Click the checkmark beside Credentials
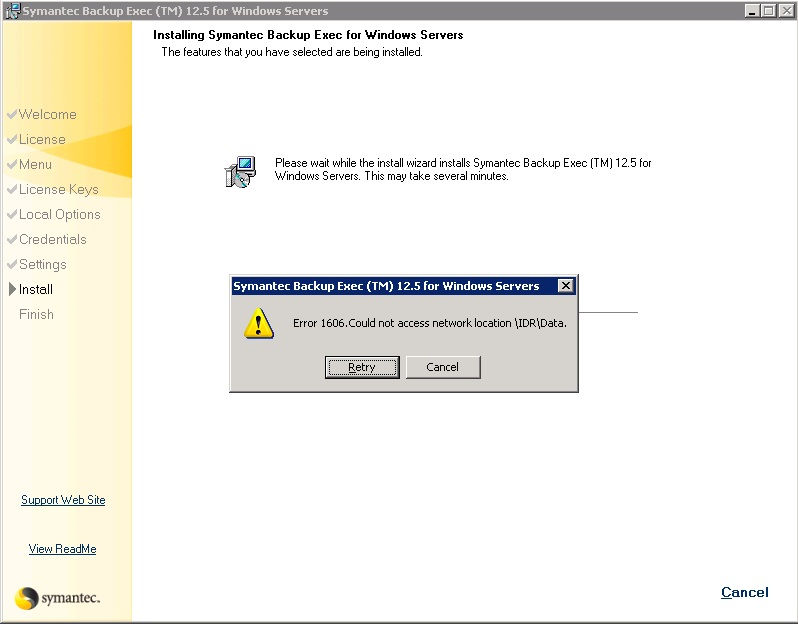Viewport: 798px width, 624px height. pos(12,239)
